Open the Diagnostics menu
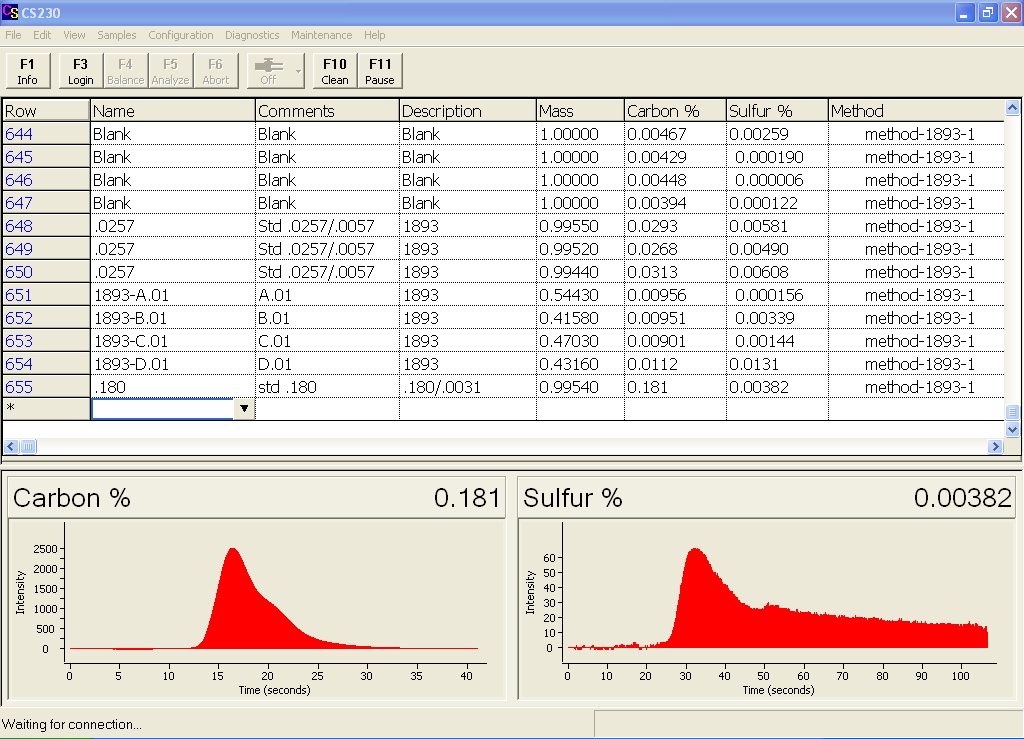This screenshot has height=739, width=1024. [x=252, y=35]
